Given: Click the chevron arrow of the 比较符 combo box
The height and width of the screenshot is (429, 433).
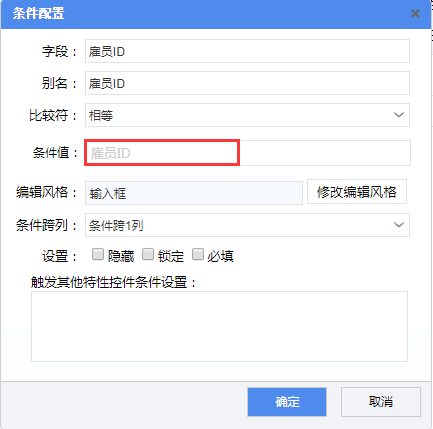Looking at the screenshot, I should 399,115.
